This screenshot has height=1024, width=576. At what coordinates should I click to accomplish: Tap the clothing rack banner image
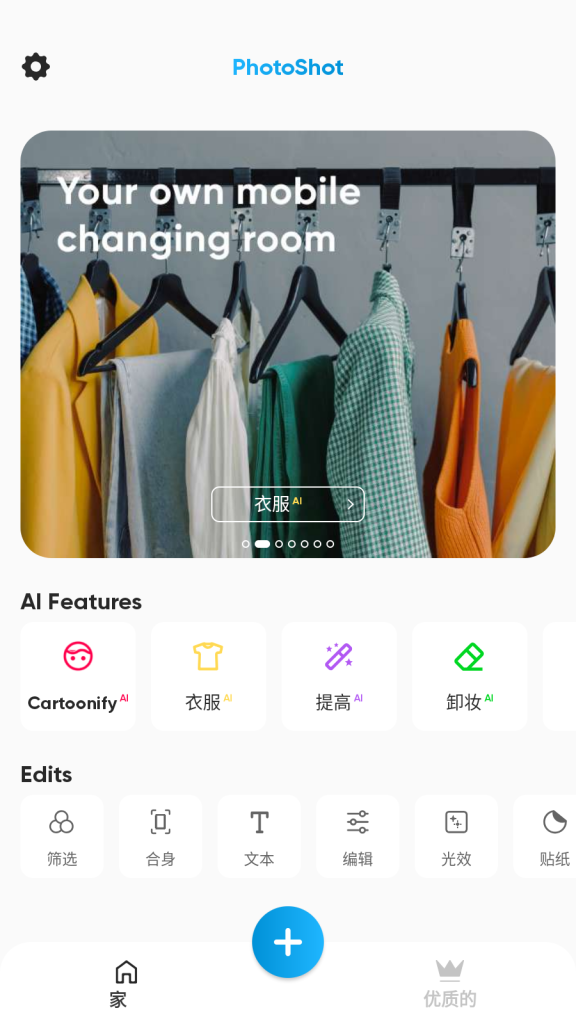288,344
